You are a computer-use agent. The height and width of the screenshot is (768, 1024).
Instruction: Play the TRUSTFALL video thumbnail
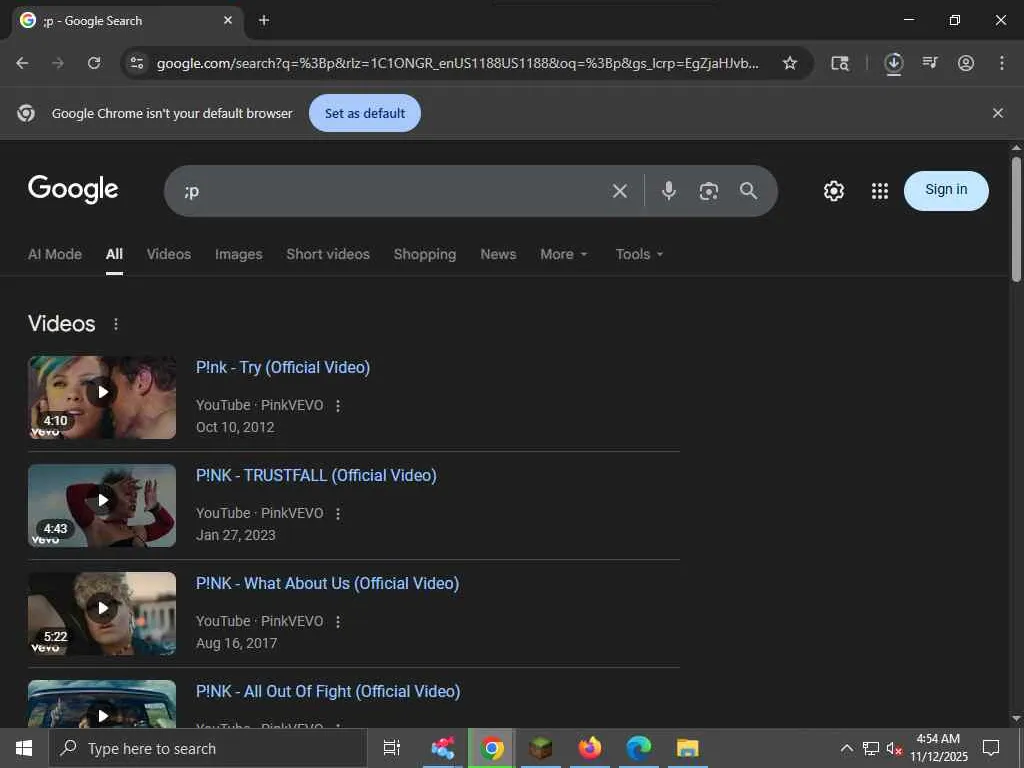102,505
